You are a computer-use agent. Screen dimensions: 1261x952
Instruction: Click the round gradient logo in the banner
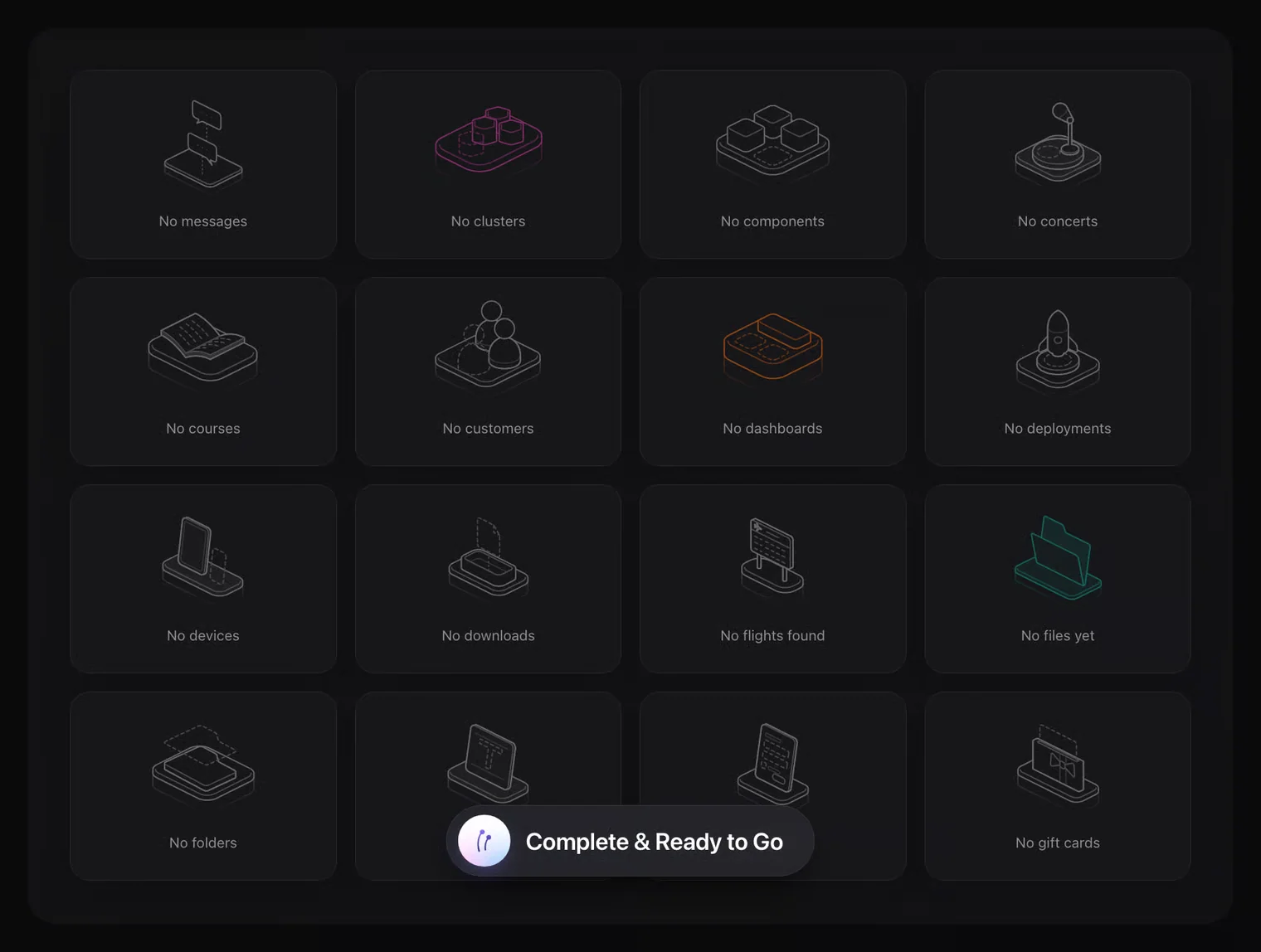[484, 841]
